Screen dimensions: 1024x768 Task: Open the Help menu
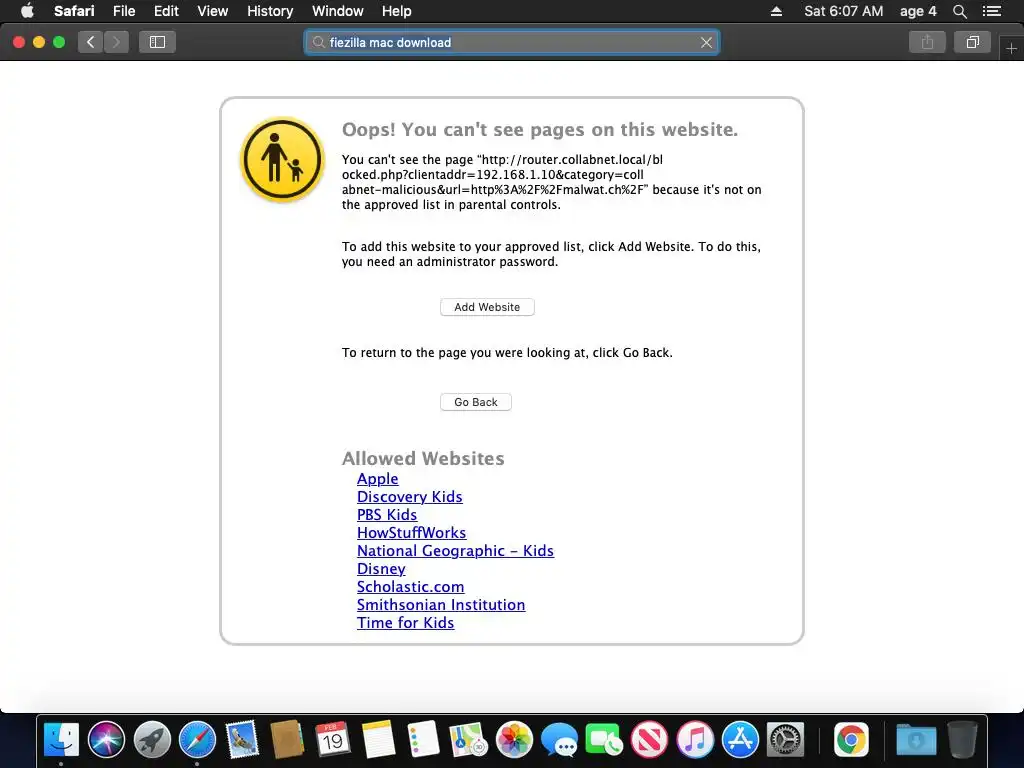coord(396,11)
